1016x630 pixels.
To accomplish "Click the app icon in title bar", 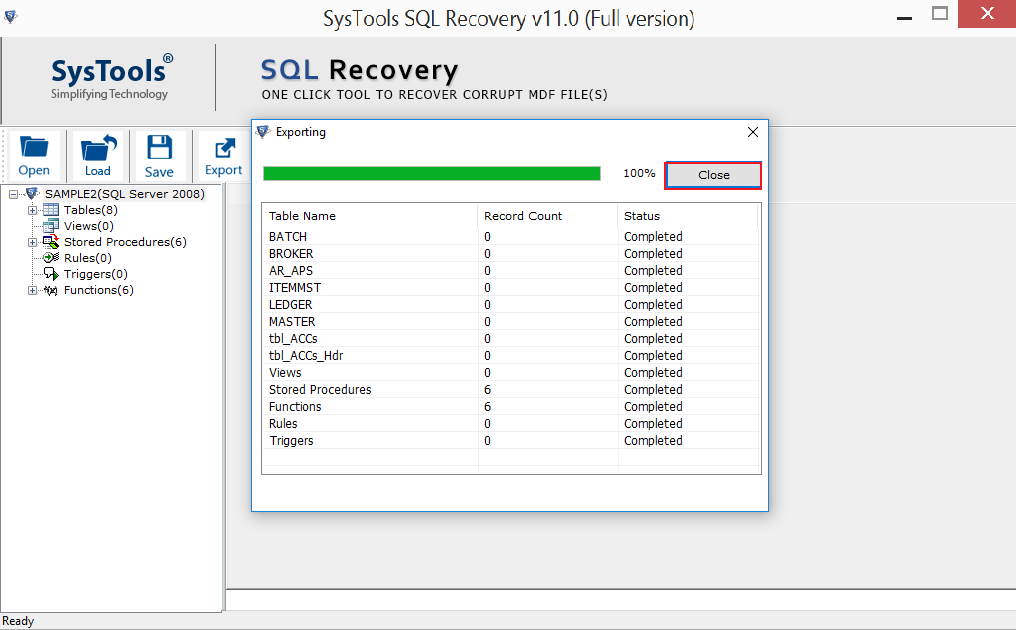I will [11, 17].
